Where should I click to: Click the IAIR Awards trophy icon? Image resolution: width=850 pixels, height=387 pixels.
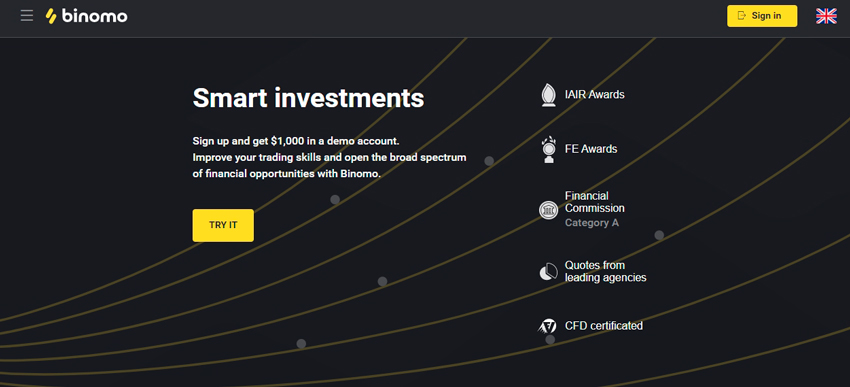549,95
